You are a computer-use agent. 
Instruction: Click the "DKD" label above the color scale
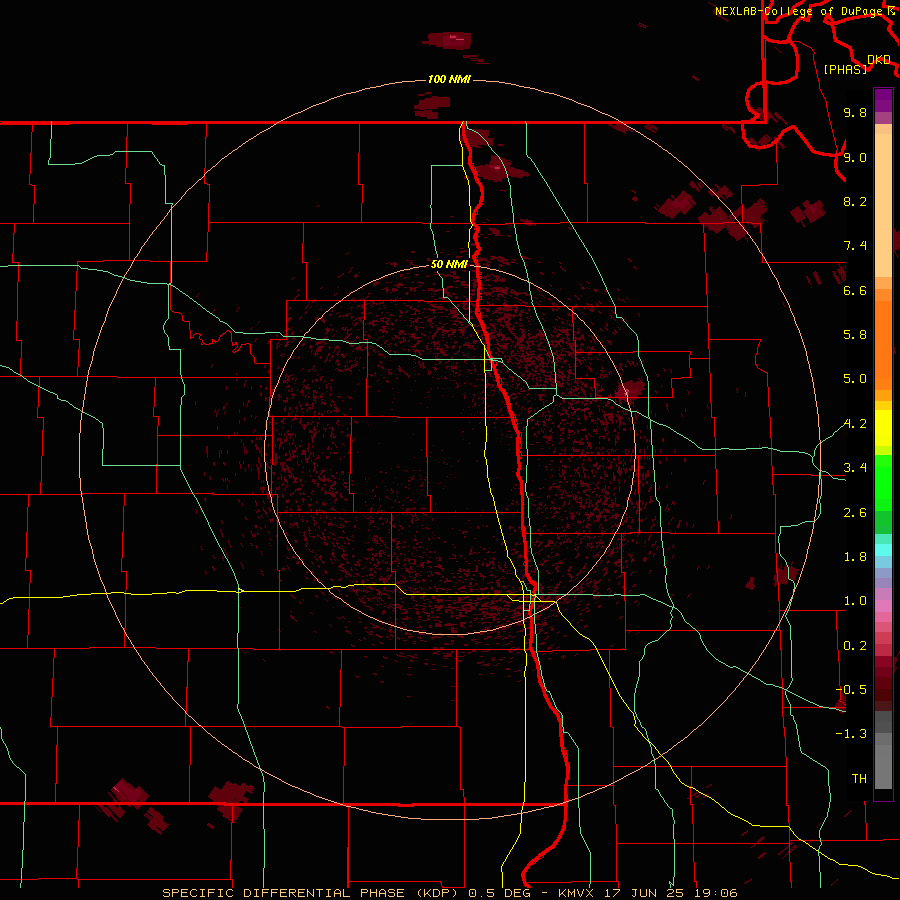click(879, 60)
